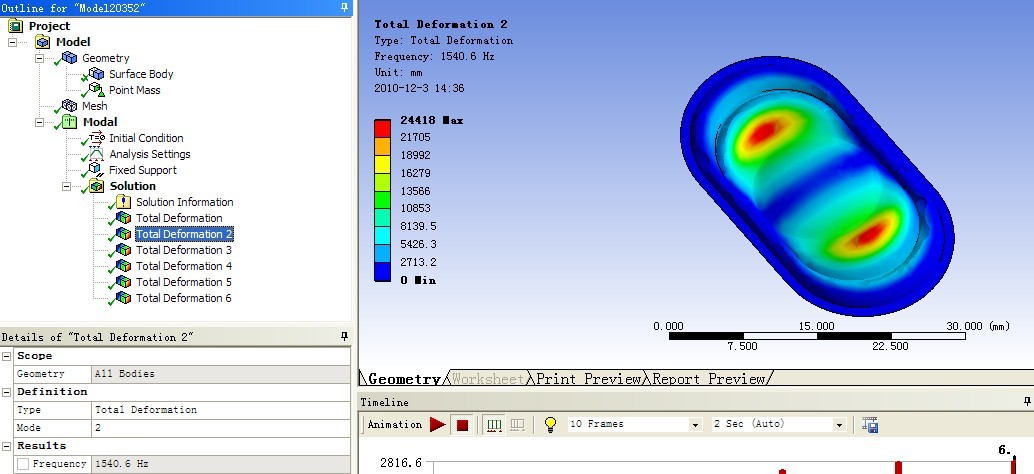Toggle the Frequency parameter checkbox
Viewport: 1034px width, 474px height.
pyautogui.click(x=23, y=464)
